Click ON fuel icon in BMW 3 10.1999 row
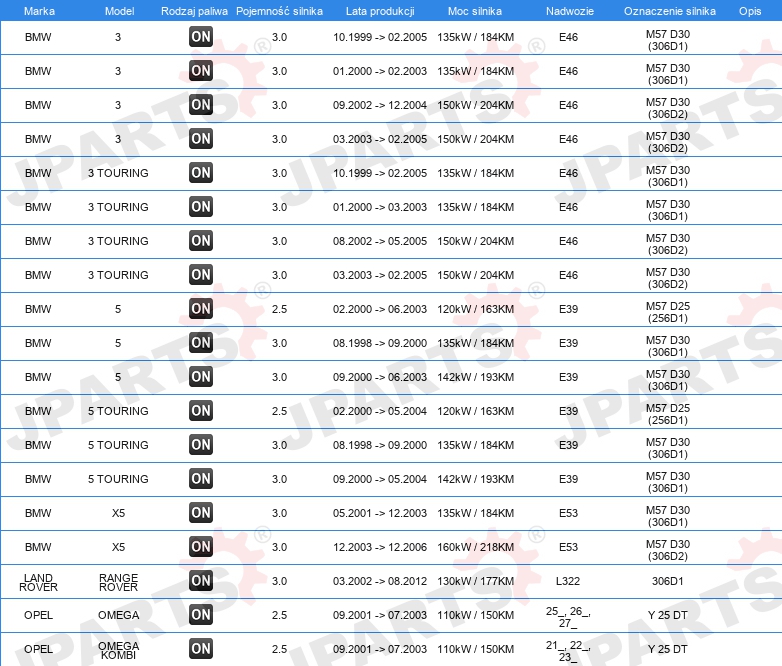782x666 pixels. (x=201, y=36)
